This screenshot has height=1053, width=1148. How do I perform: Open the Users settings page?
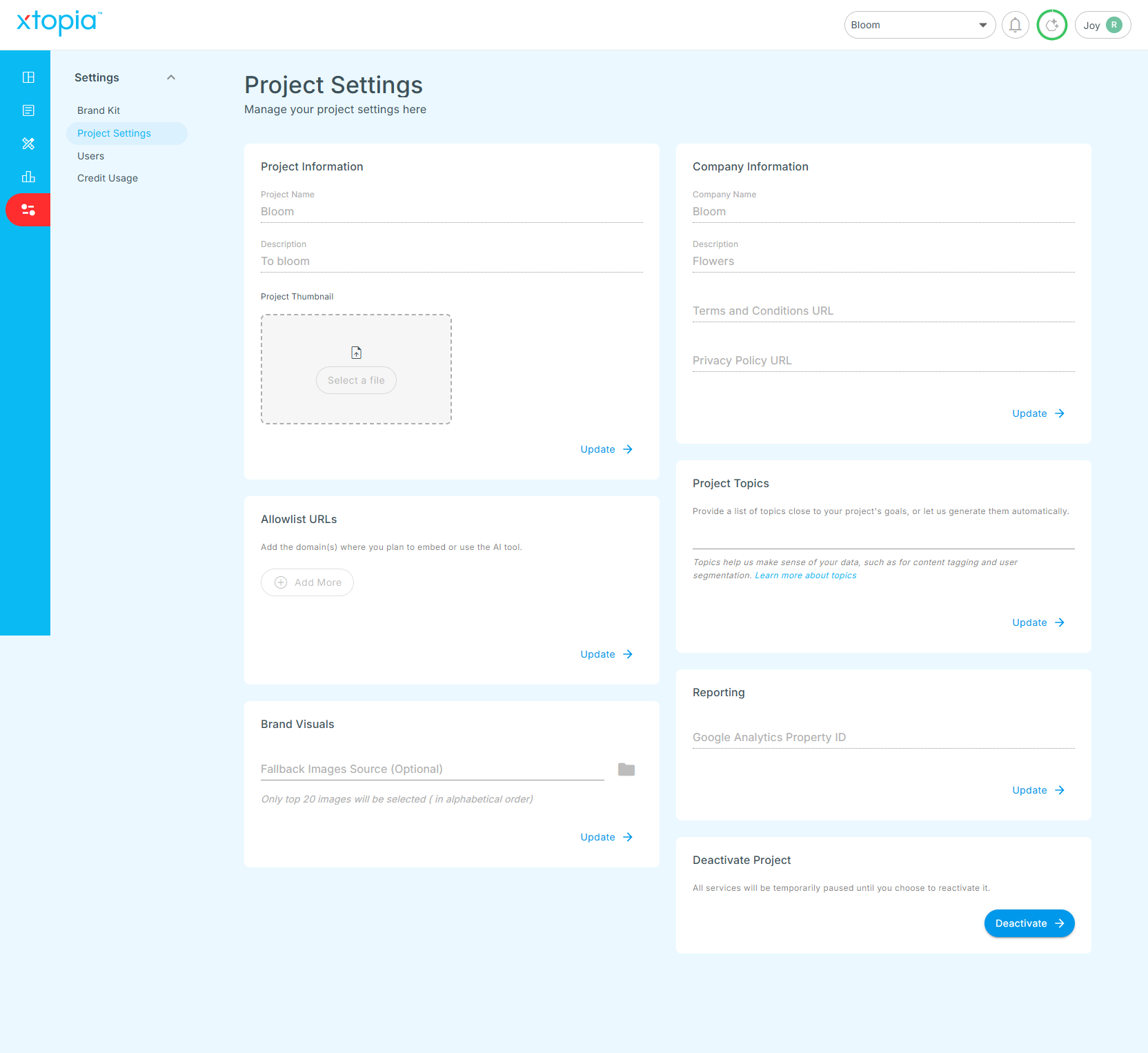click(x=91, y=156)
